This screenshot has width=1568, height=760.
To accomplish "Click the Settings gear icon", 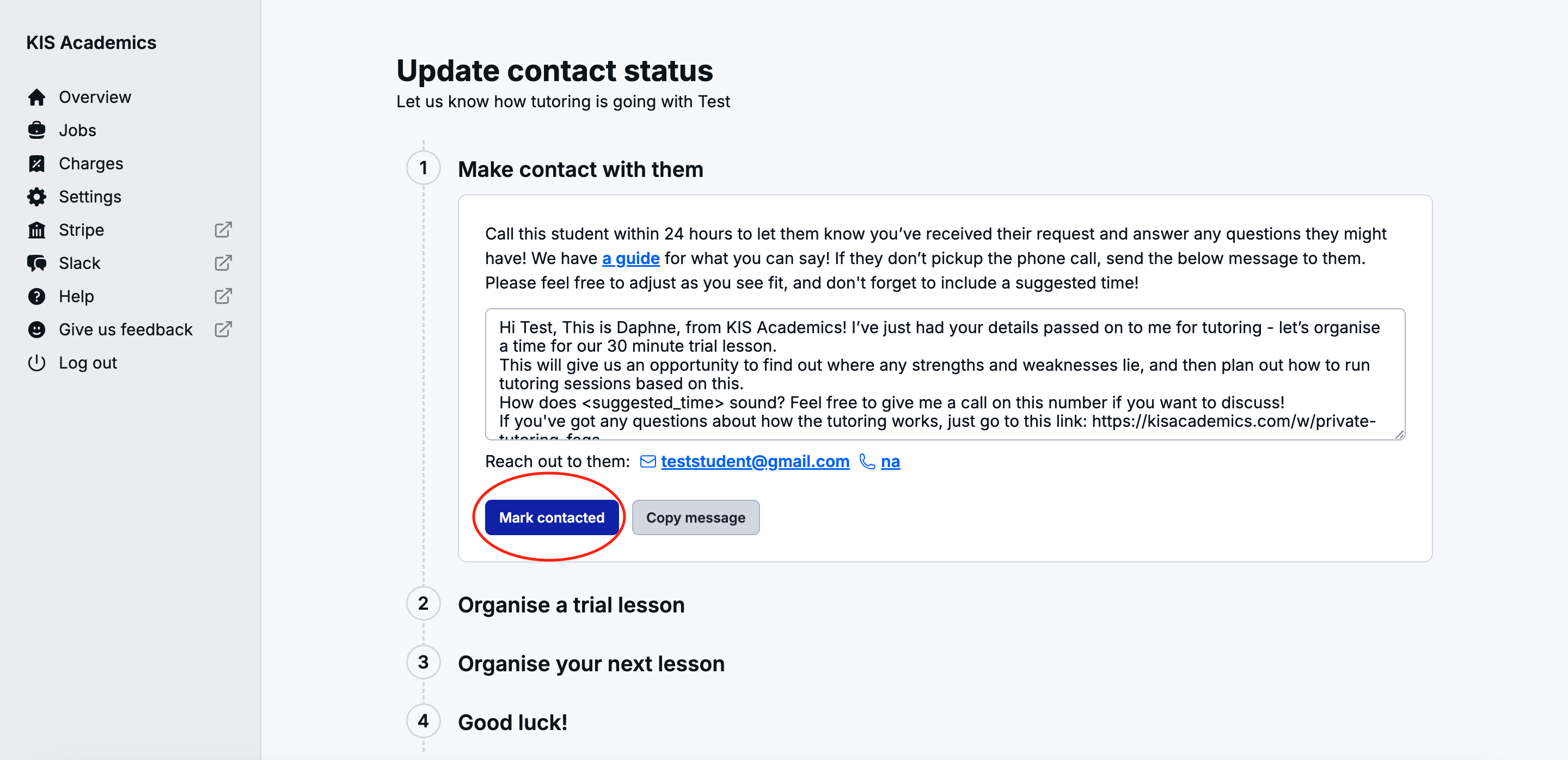I will (36, 197).
